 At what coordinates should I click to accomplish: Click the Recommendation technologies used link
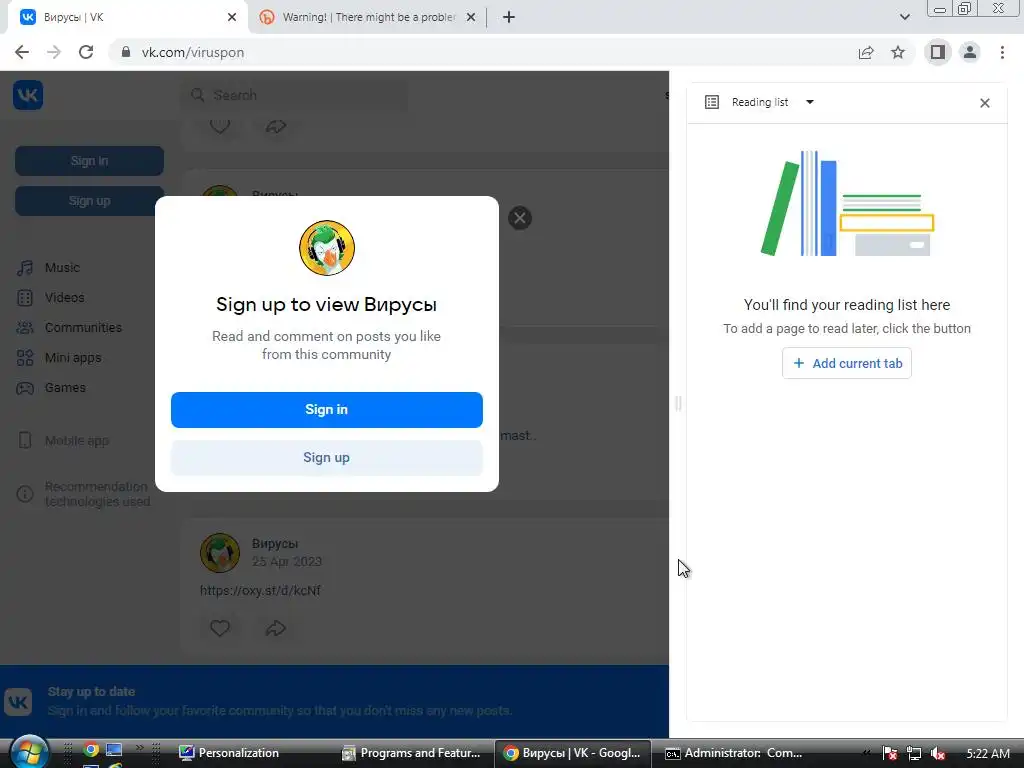click(97, 494)
